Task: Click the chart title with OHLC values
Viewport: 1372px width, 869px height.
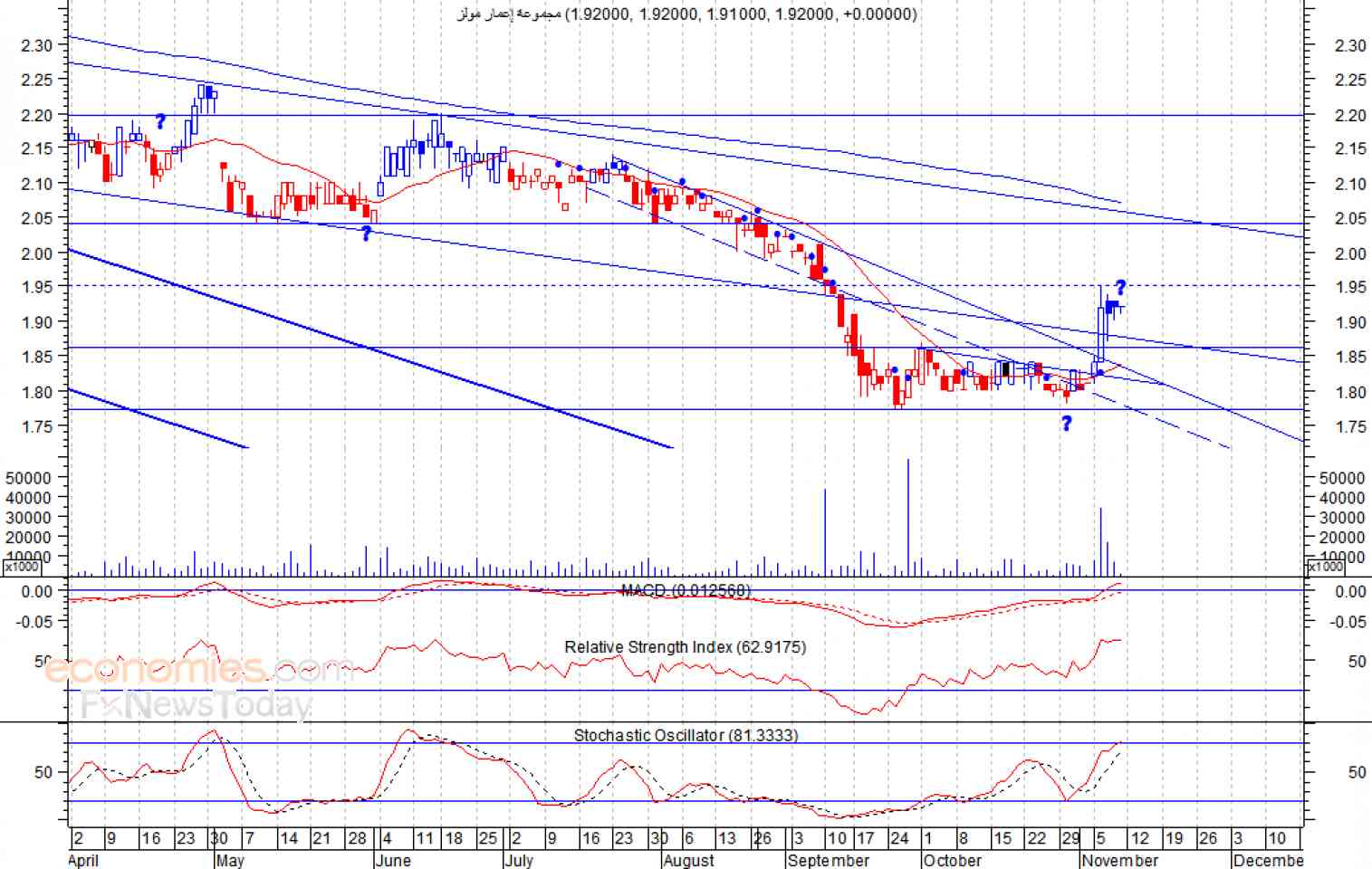Action: click(686, 14)
